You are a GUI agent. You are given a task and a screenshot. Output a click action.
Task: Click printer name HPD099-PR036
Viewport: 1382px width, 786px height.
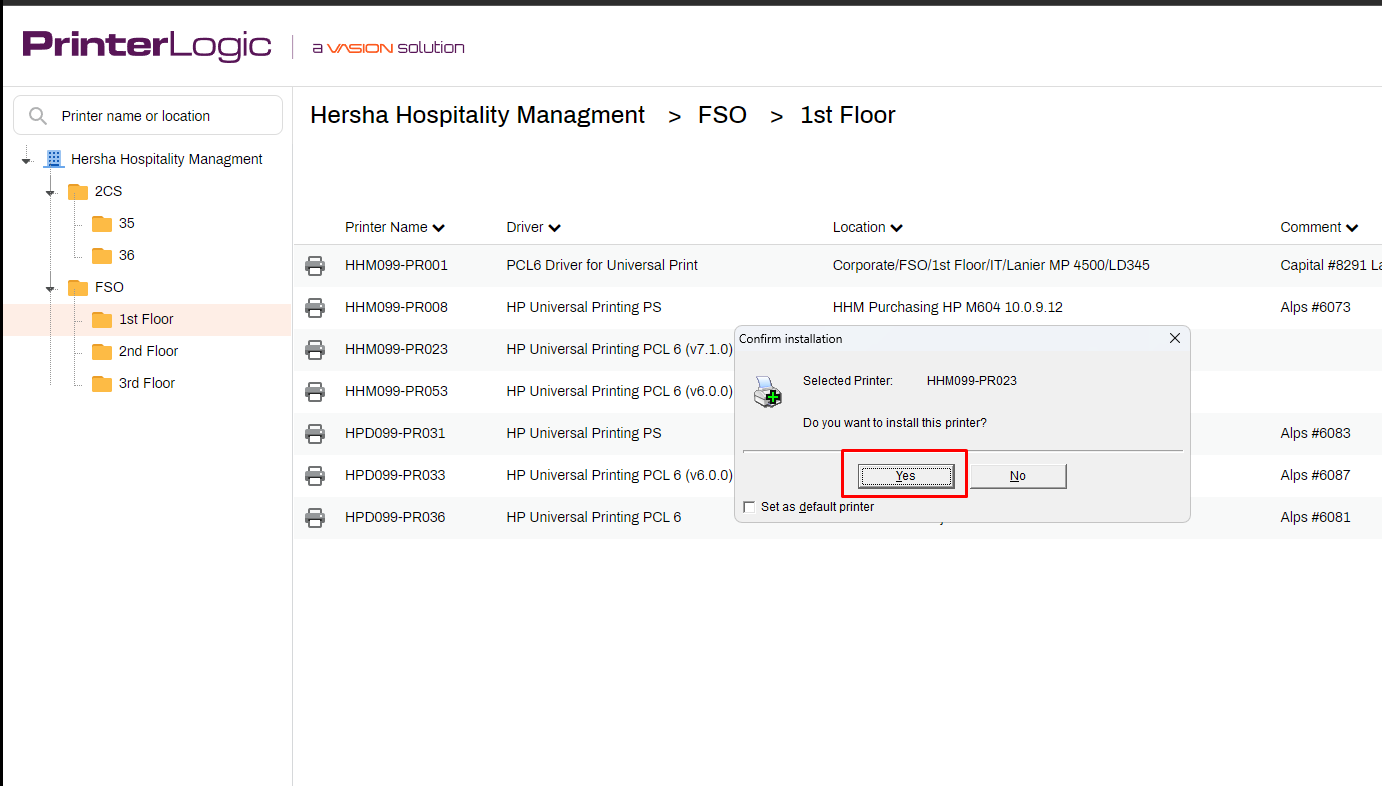(395, 517)
